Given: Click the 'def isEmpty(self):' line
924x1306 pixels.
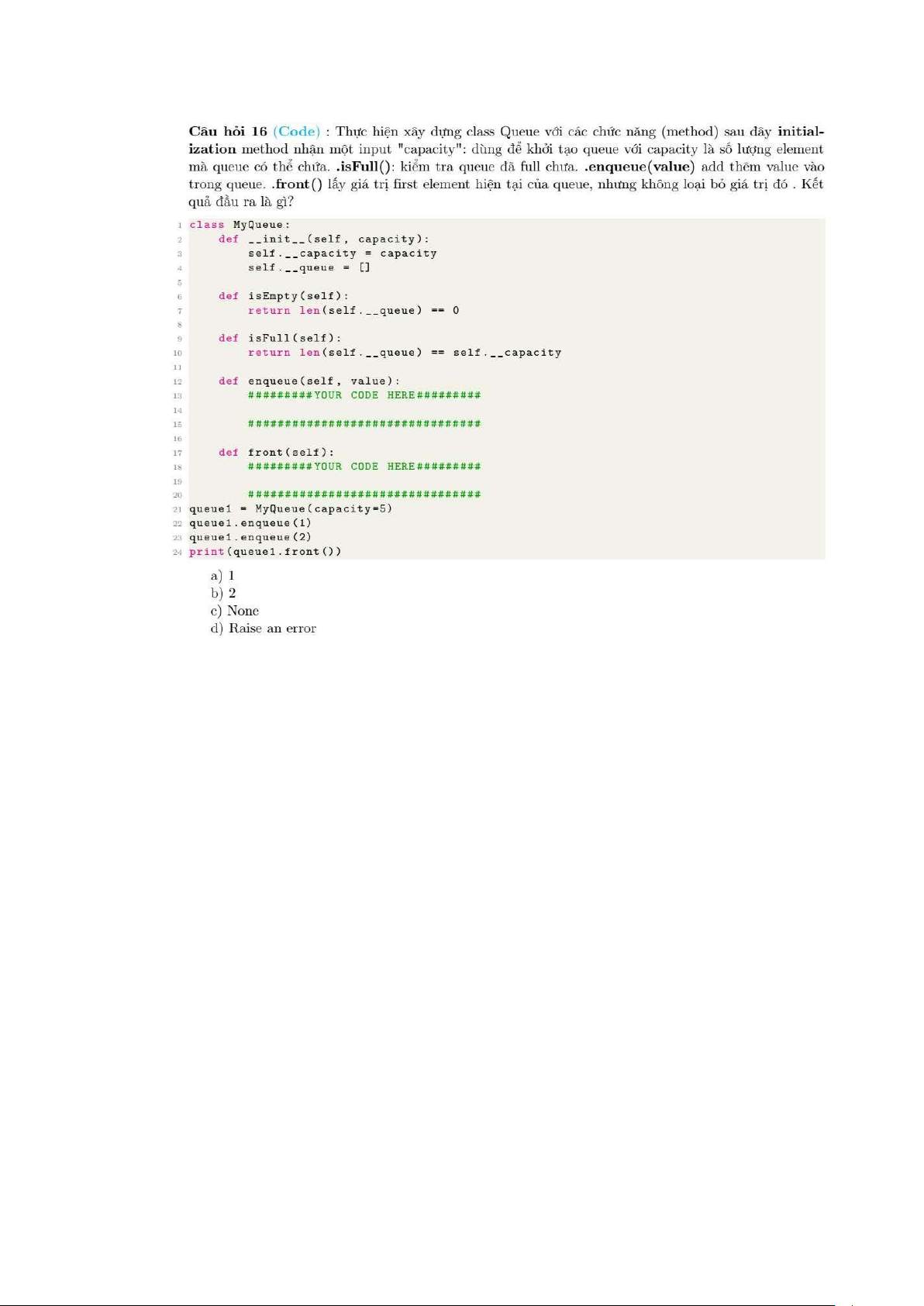Looking at the screenshot, I should 284,296.
